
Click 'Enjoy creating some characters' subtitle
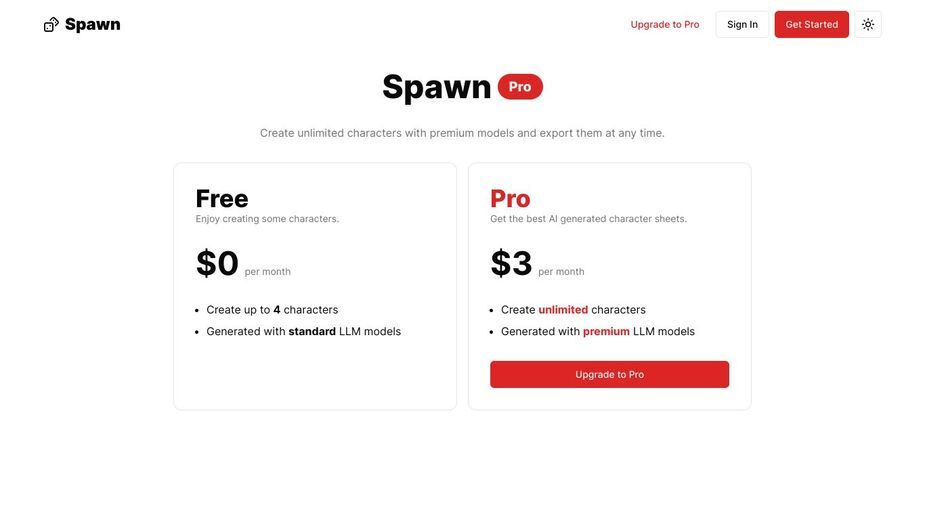coord(267,218)
